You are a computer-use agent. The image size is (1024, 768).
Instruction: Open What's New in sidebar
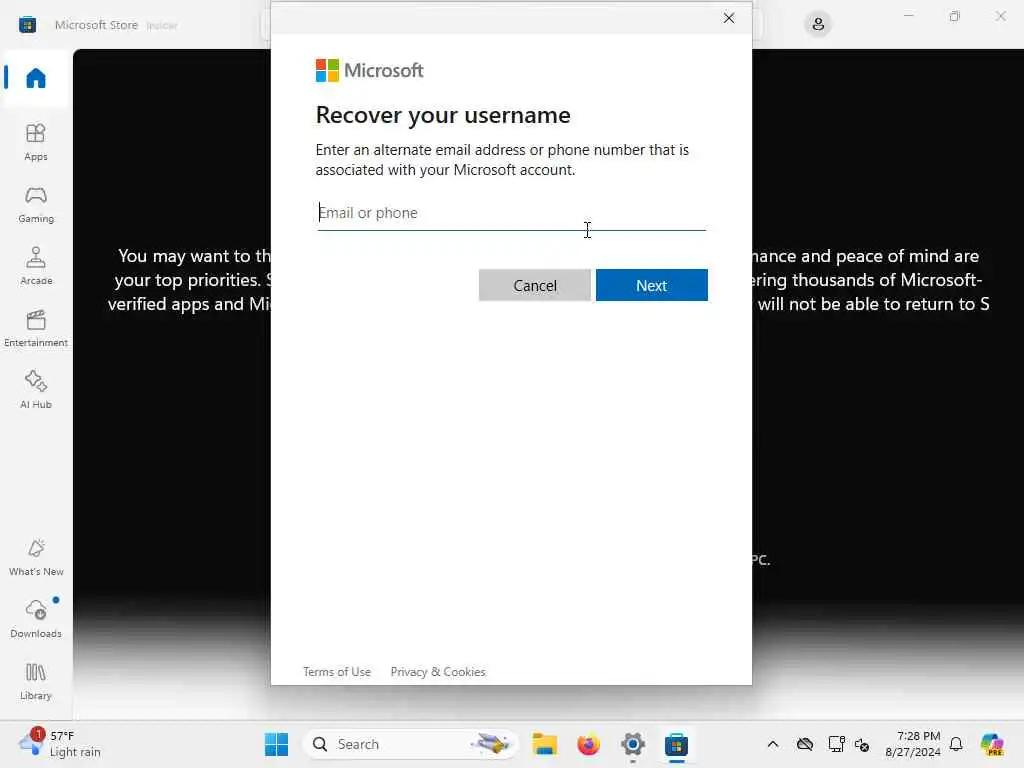click(36, 558)
